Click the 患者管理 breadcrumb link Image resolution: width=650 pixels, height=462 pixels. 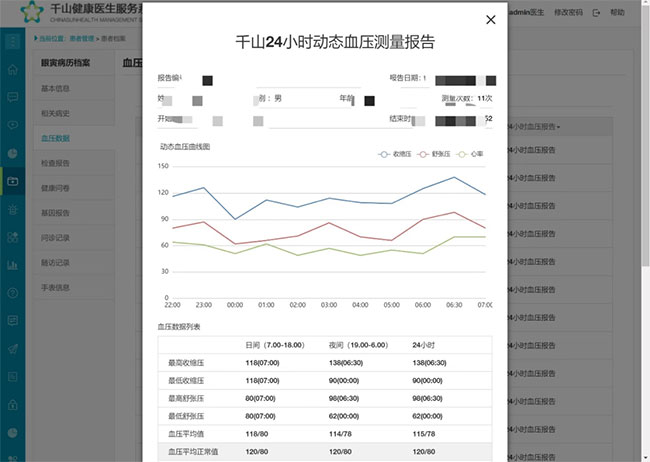[x=82, y=39]
